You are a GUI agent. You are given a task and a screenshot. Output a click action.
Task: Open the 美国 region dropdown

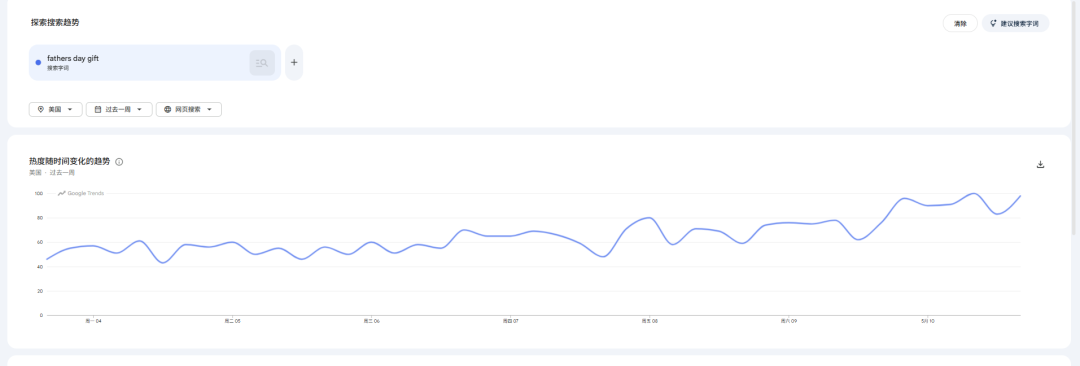pos(56,110)
